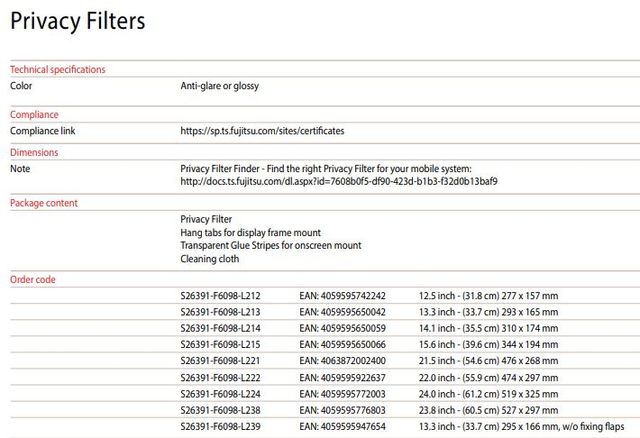The image size is (640, 438).
Task: Click order code S26391-F6098-L213
Action: pyautogui.click(x=220, y=312)
